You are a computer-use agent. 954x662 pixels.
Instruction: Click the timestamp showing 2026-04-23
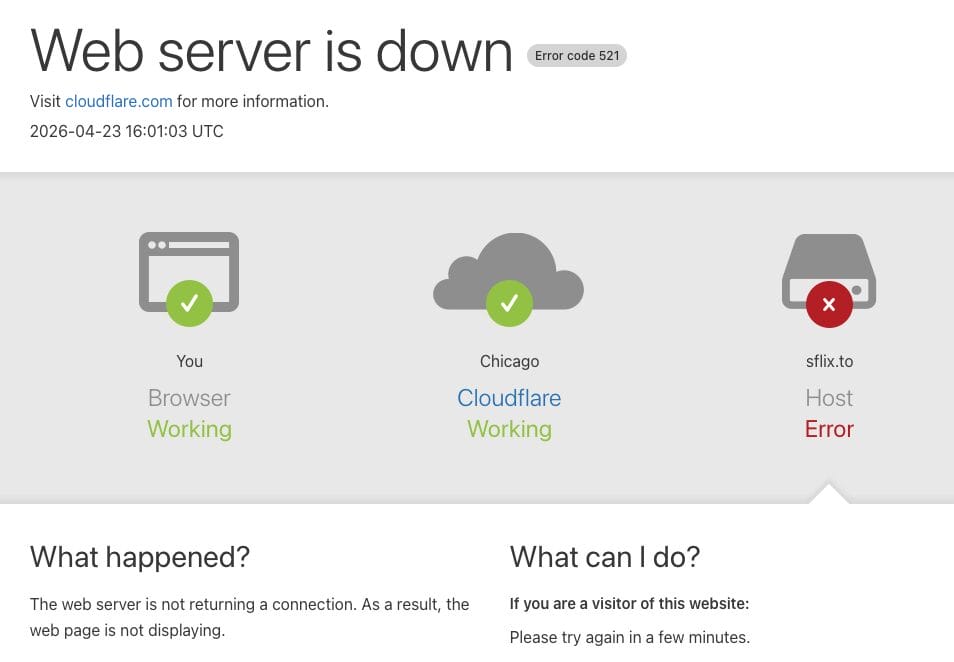[x=126, y=131]
